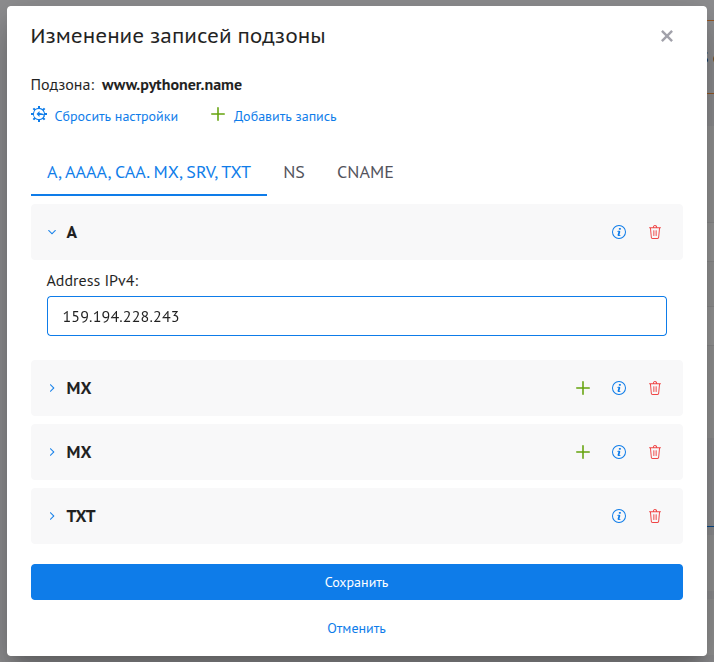Delete the second MX record via its trash icon

coord(654,452)
